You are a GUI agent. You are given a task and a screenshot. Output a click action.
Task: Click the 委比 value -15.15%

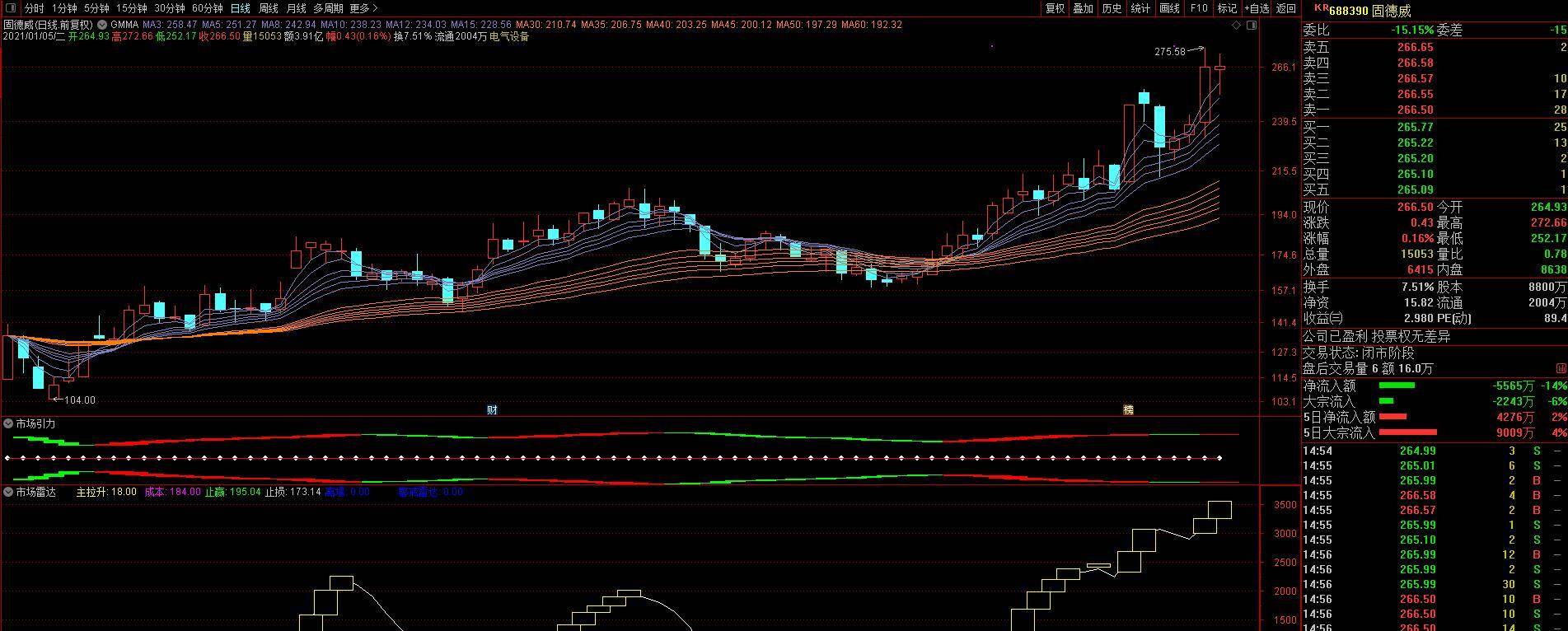(1411, 30)
